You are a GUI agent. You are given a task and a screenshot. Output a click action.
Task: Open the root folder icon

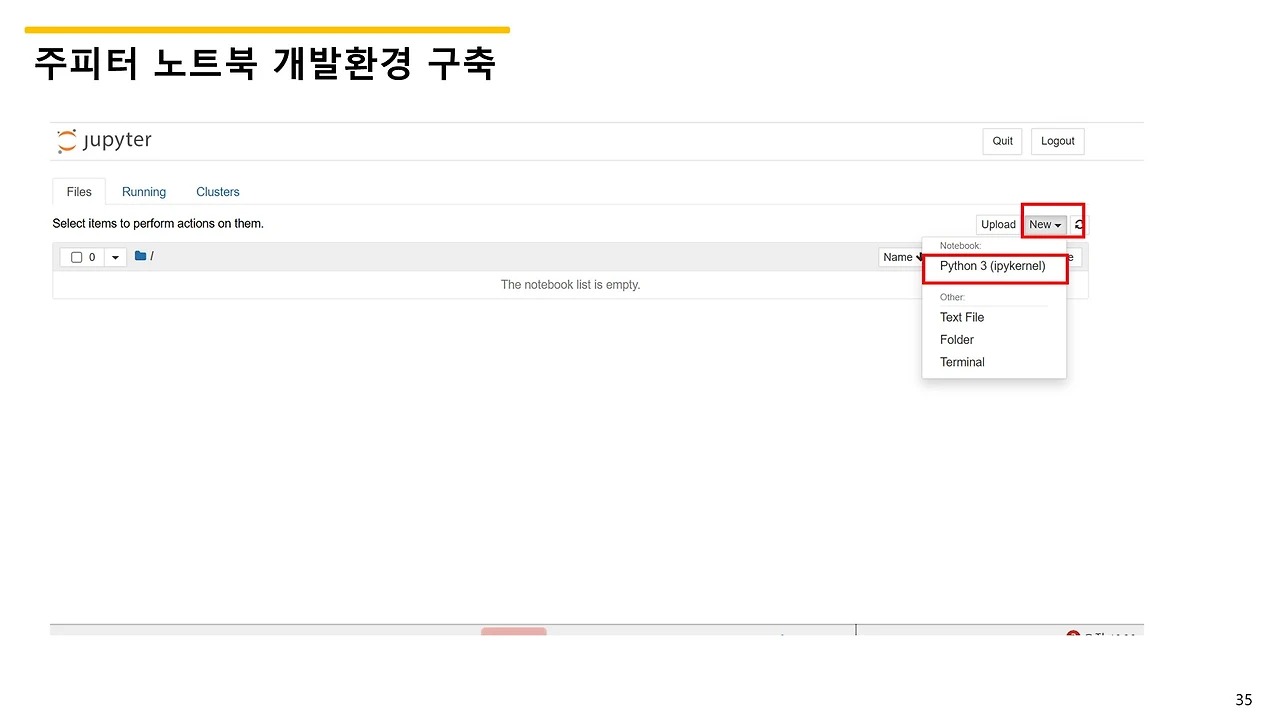[x=141, y=256]
